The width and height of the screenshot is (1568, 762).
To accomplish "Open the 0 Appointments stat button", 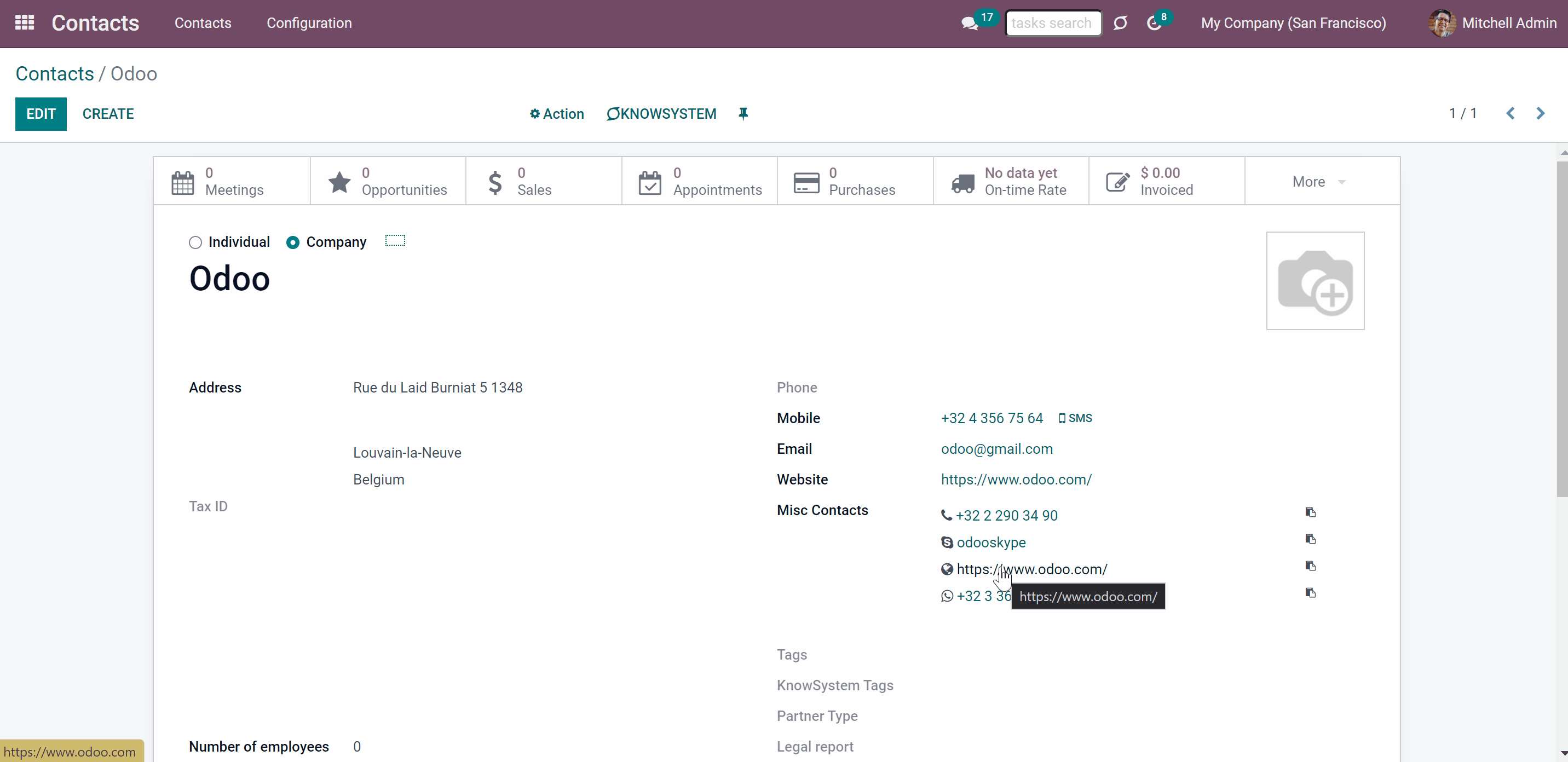I will tap(700, 181).
